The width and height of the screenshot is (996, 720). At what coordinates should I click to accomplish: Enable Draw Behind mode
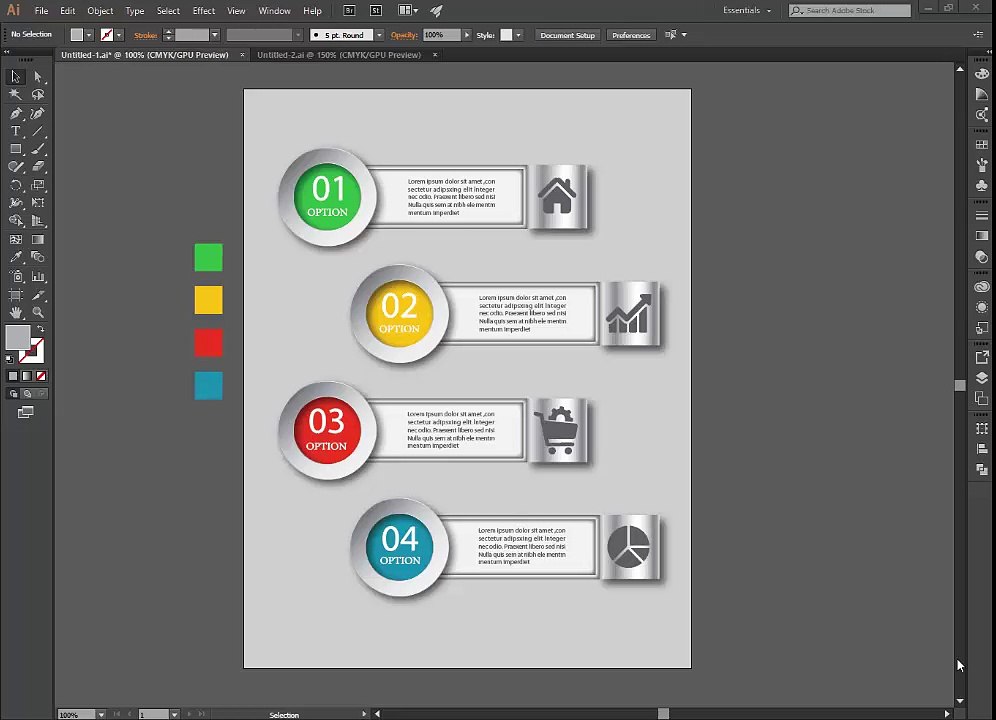(x=27, y=394)
